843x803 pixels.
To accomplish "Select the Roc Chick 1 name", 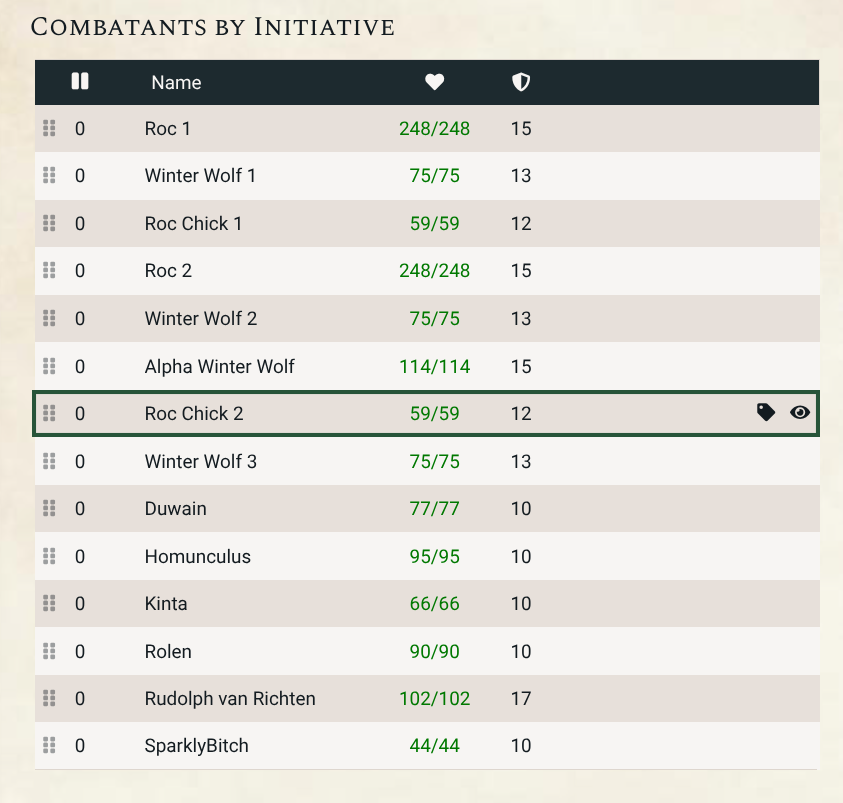I will 193,224.
